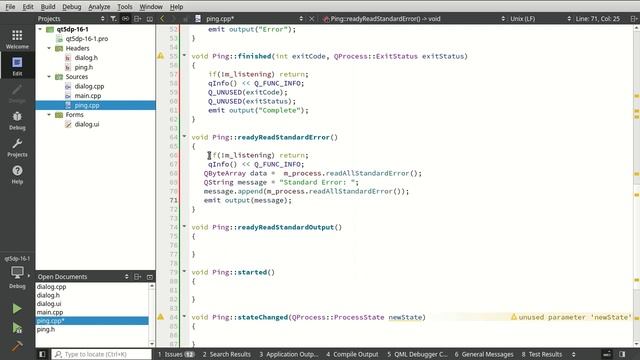Viewport: 640px width, 360px height.
Task: Collapse the Headers folder
Action: 49,48
